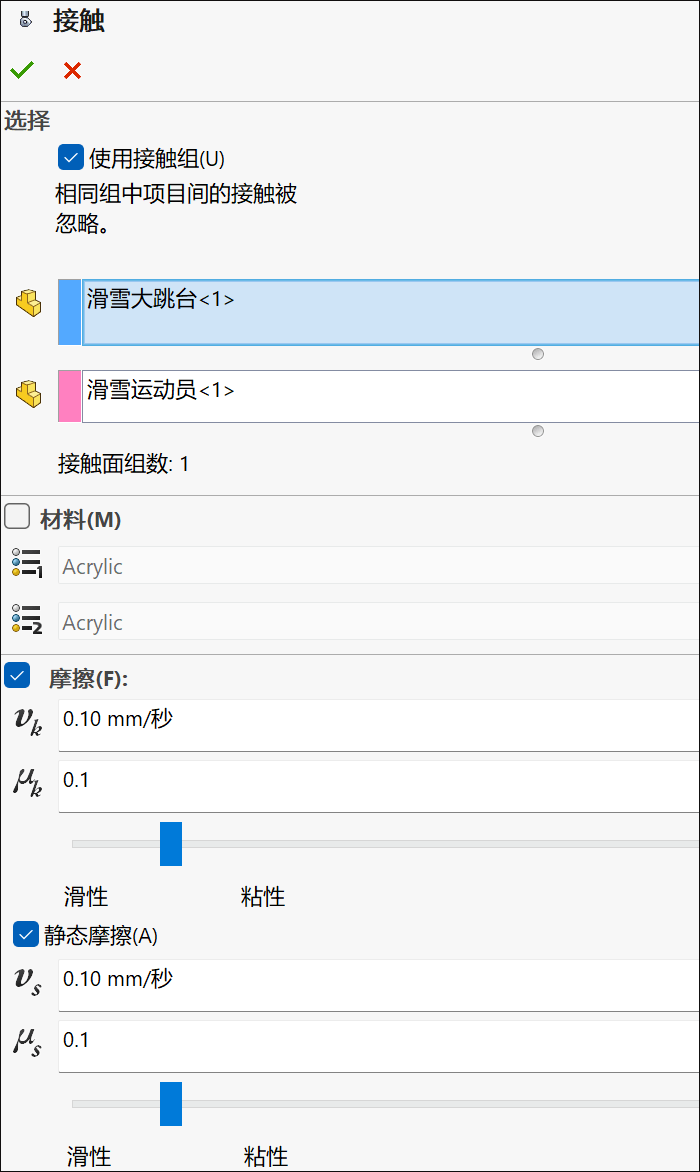Click the dynamic friction velocity vk icon

(28, 721)
